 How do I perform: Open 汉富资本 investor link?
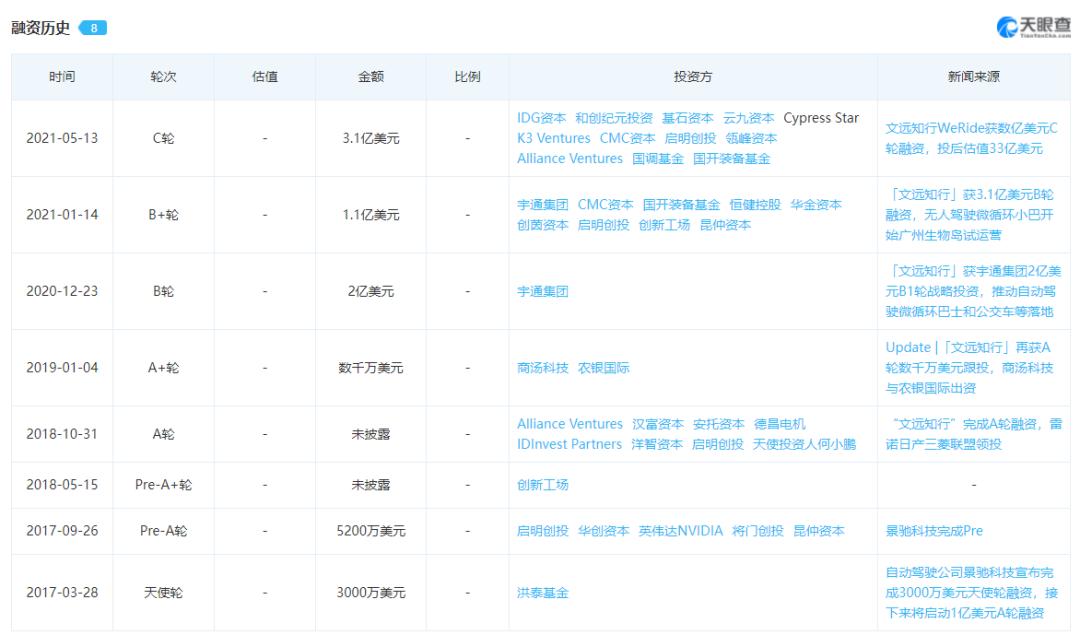pos(658,424)
